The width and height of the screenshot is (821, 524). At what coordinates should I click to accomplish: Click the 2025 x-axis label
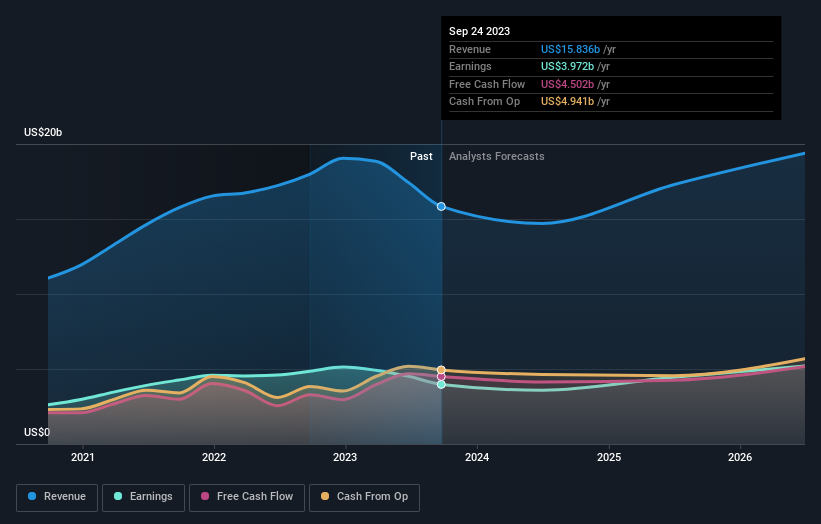pos(609,458)
